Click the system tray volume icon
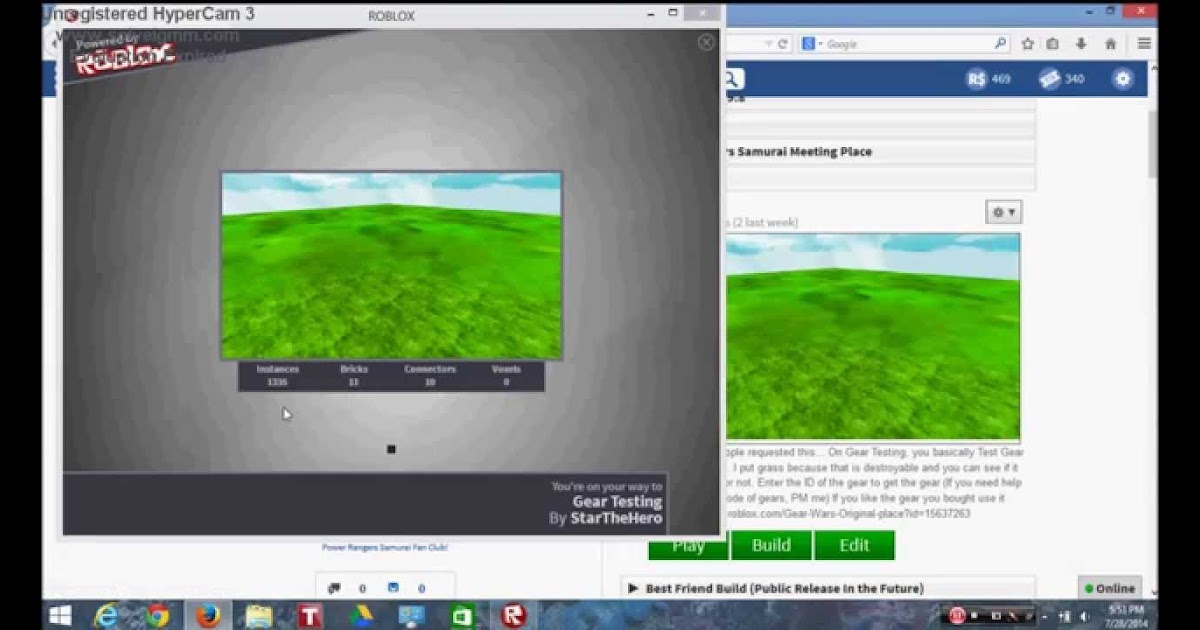Viewport: 1200px width, 630px height. pyautogui.click(x=1085, y=616)
